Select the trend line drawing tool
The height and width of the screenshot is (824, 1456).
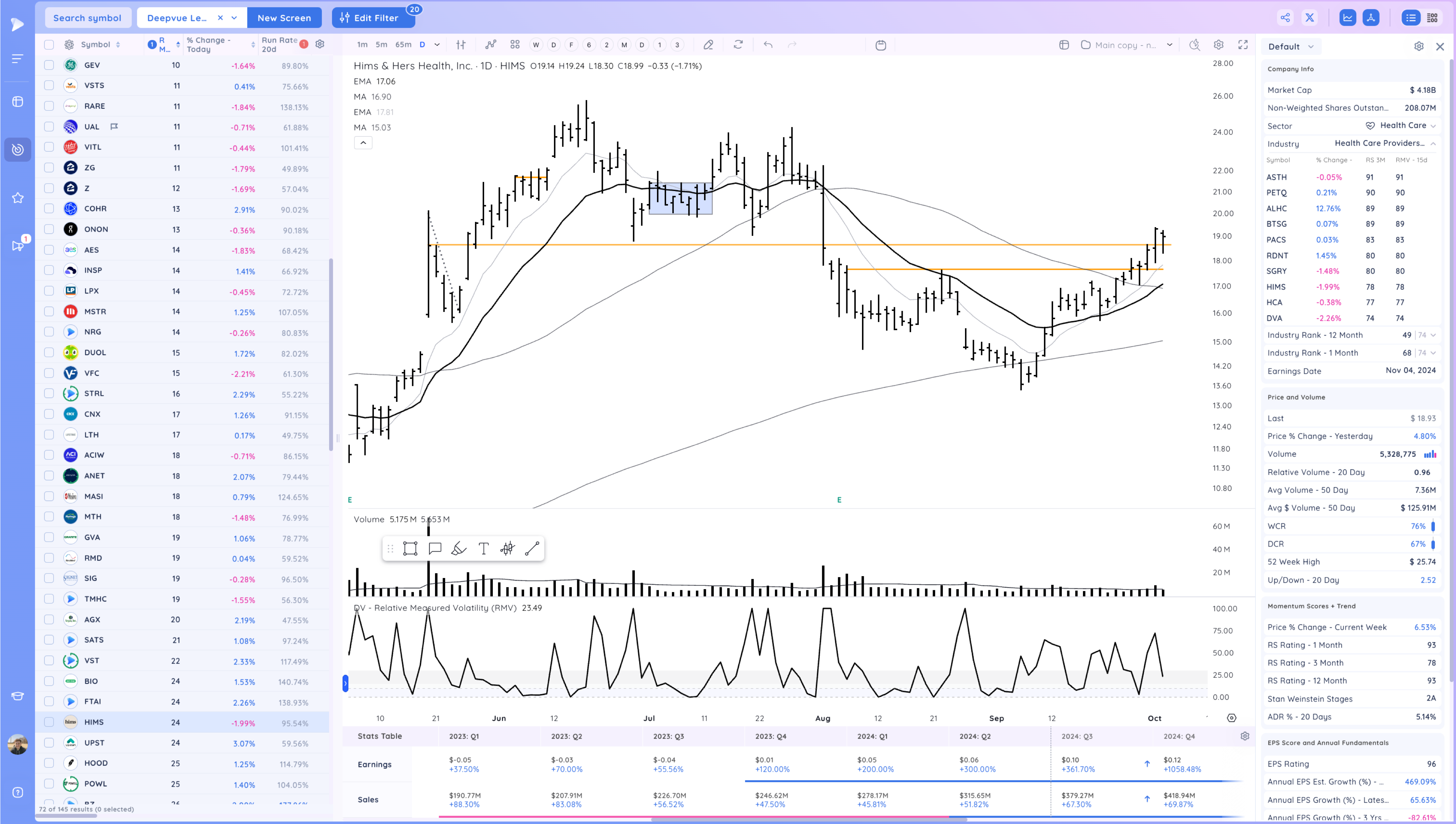532,548
